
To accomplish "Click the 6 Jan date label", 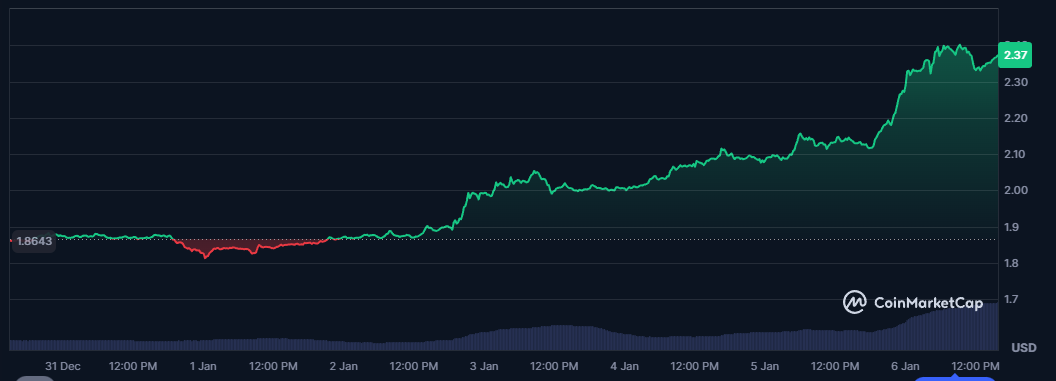I will [905, 366].
